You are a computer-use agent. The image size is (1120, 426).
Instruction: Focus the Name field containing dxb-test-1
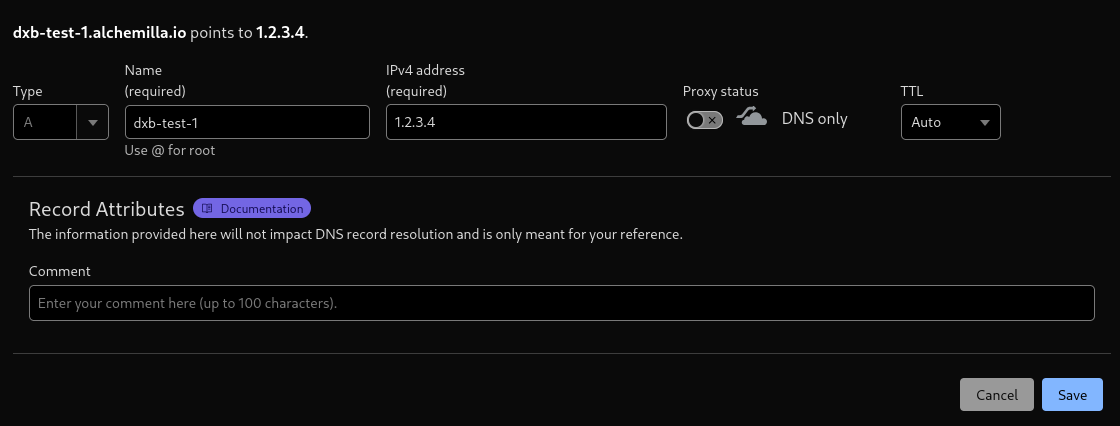coord(247,122)
